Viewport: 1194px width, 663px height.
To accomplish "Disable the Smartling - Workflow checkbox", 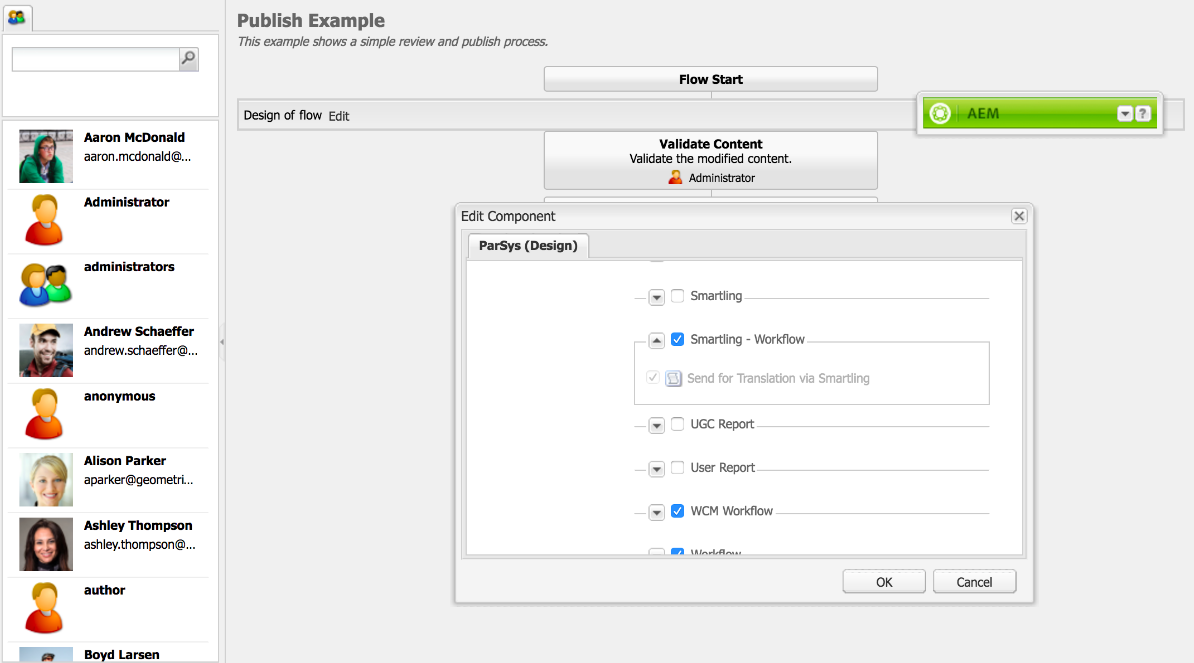I will pos(678,339).
